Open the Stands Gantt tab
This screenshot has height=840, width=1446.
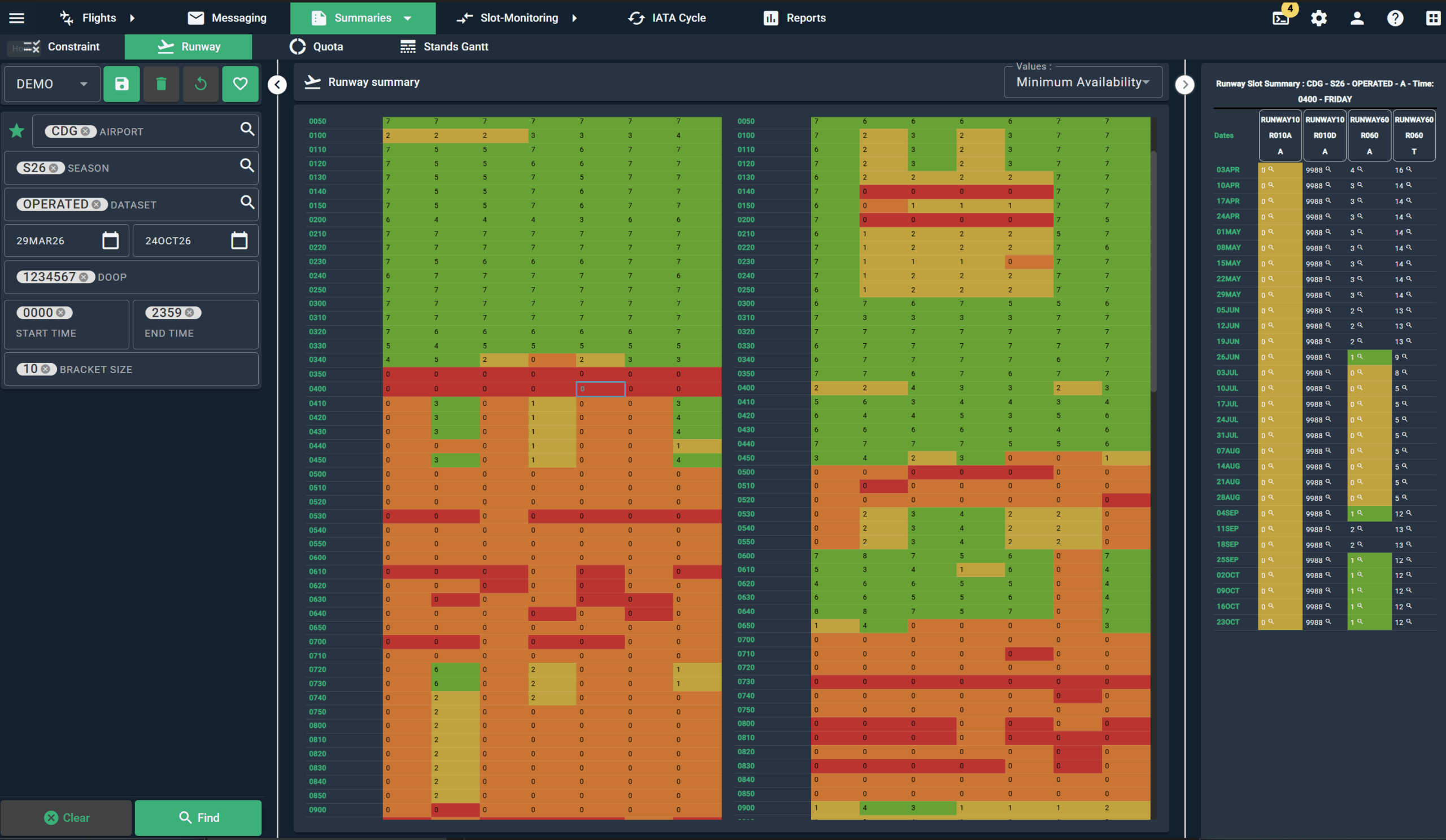tap(444, 46)
